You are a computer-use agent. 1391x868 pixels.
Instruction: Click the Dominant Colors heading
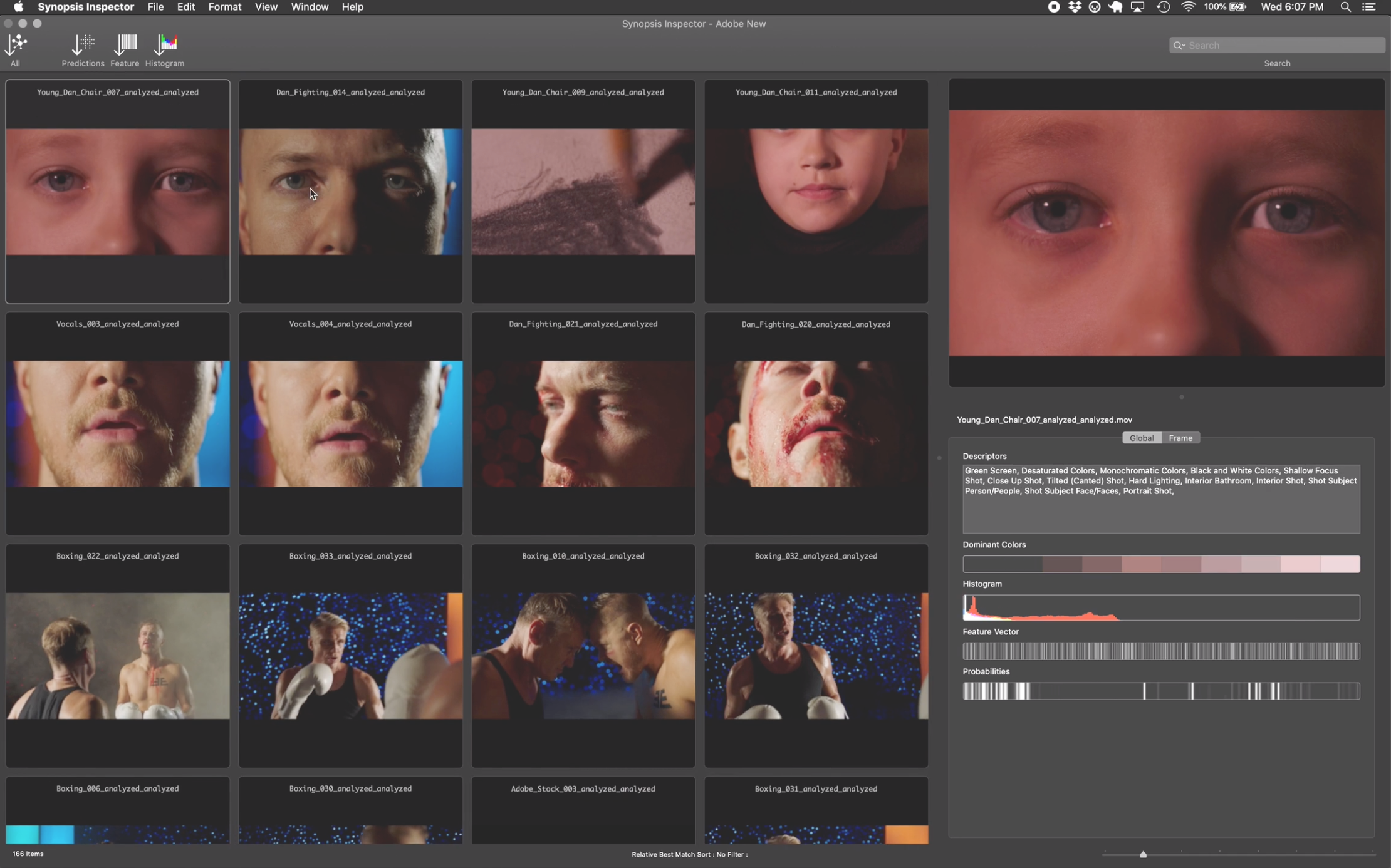(x=994, y=545)
